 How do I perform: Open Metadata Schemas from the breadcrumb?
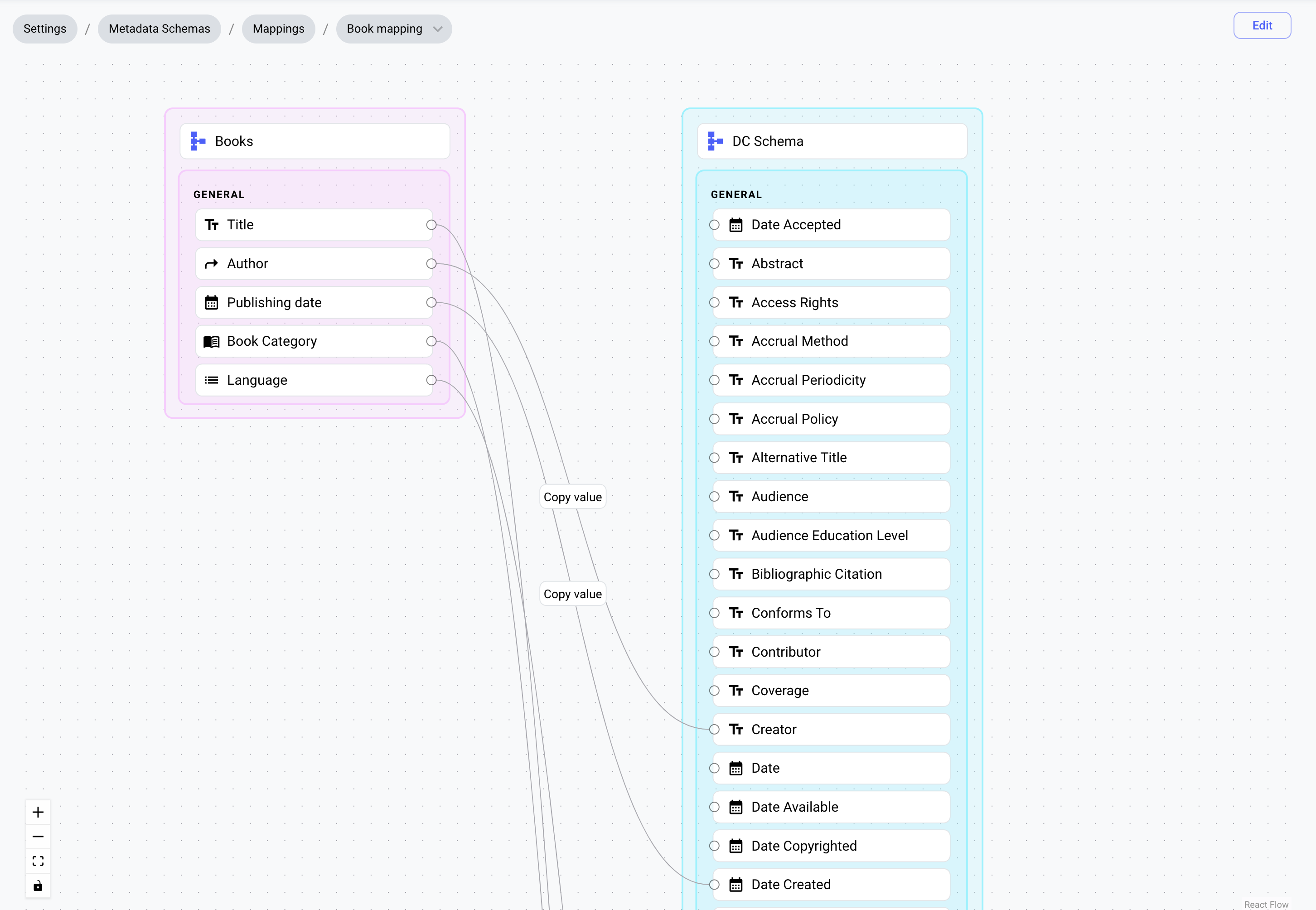(x=160, y=29)
